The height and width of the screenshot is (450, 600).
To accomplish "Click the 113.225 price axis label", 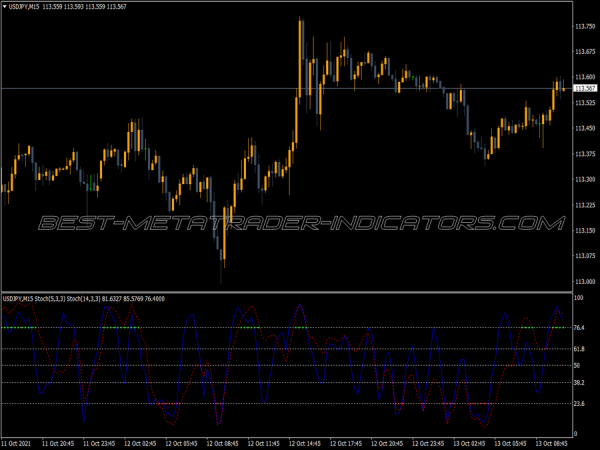I will pyautogui.click(x=585, y=205).
